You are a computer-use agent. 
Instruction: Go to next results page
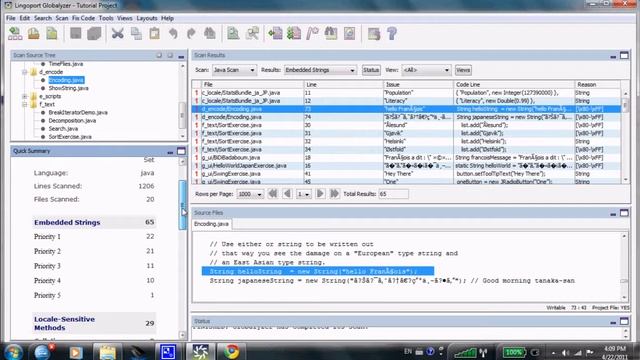point(320,194)
